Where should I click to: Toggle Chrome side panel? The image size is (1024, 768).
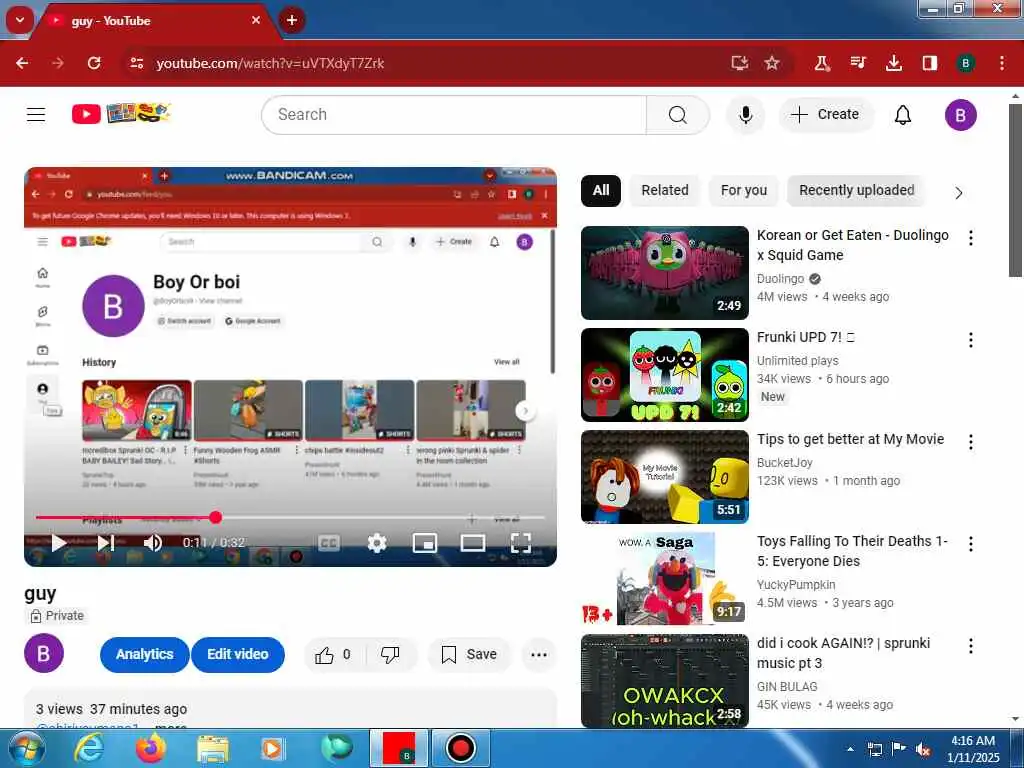(x=929, y=63)
